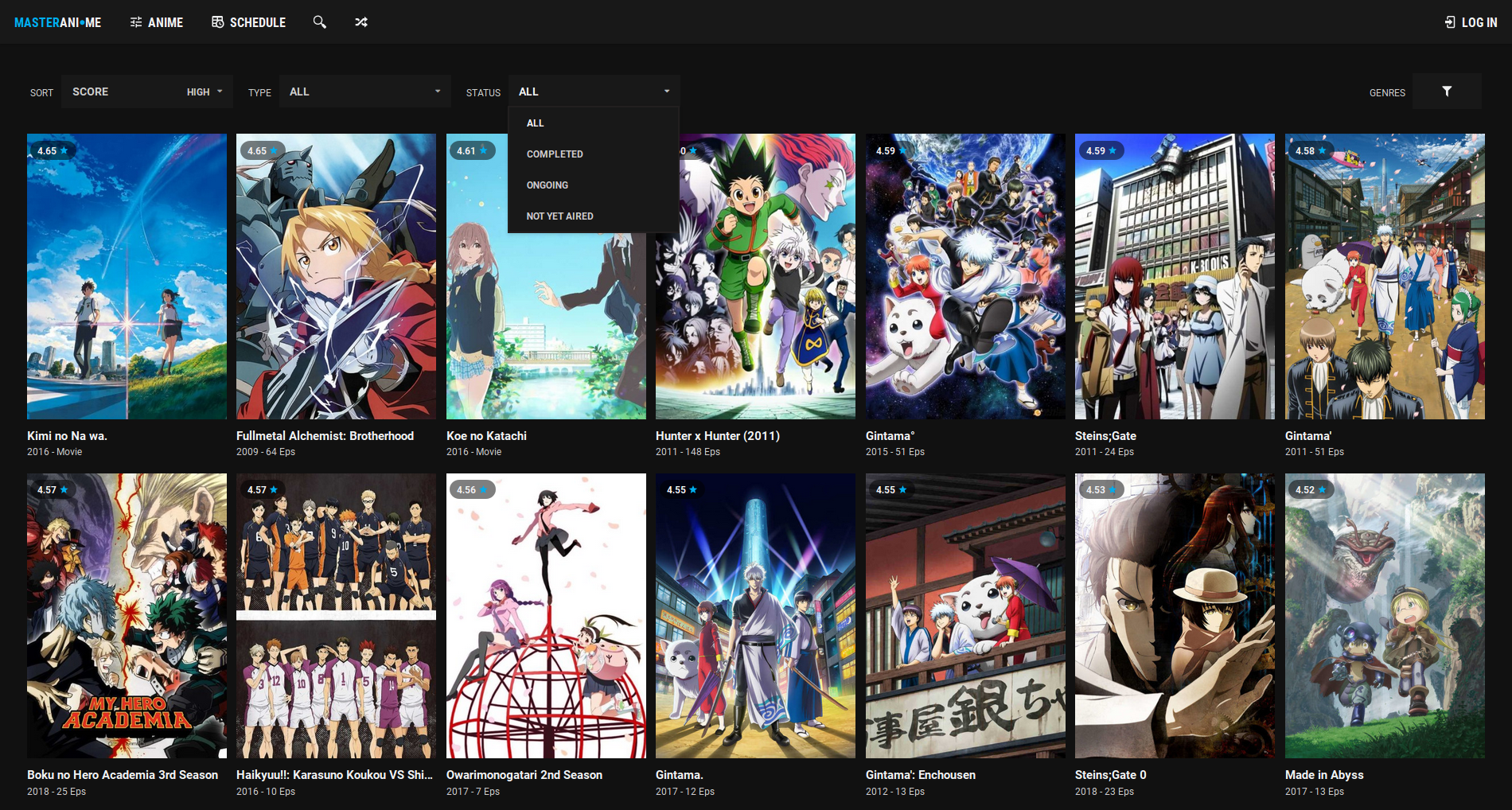1512x810 pixels.
Task: Open the genres filter funnel icon
Action: tap(1447, 92)
